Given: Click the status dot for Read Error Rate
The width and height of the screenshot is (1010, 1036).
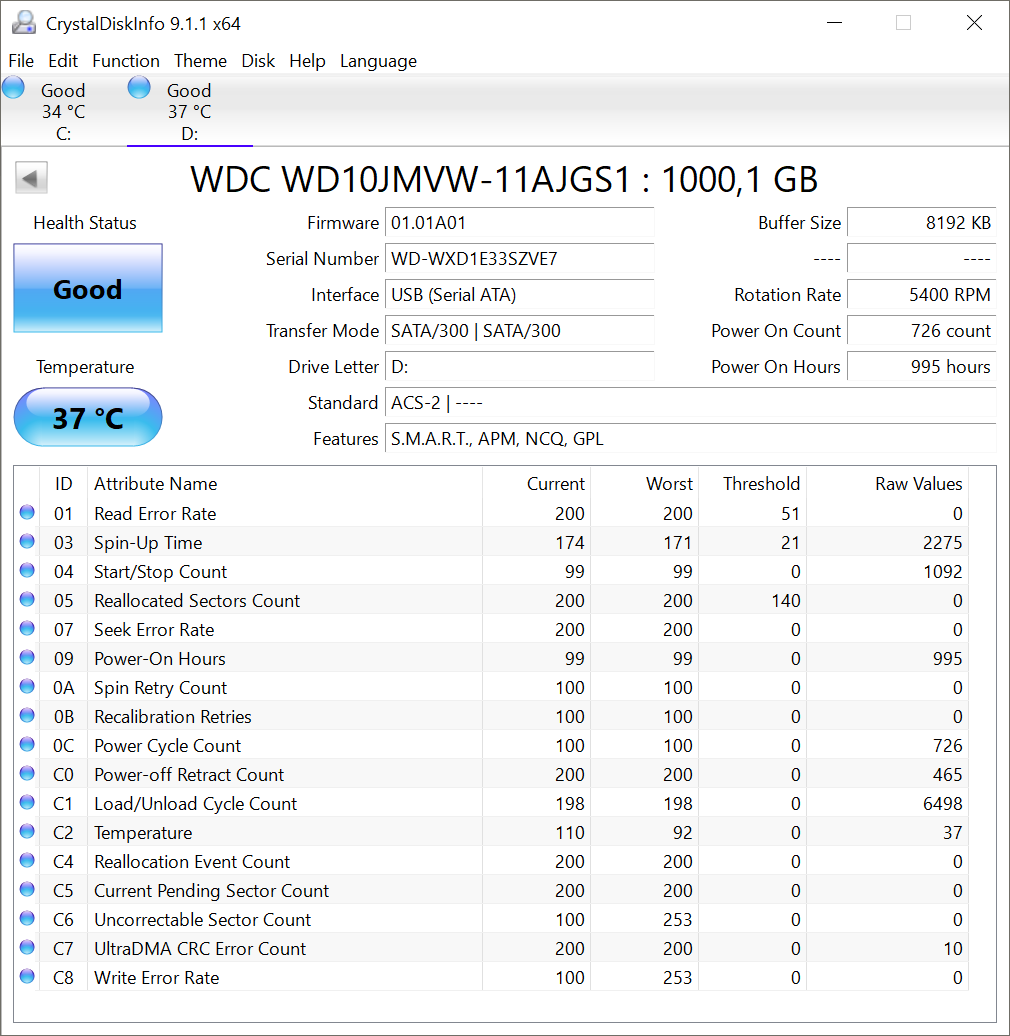Looking at the screenshot, I should 27,512.
